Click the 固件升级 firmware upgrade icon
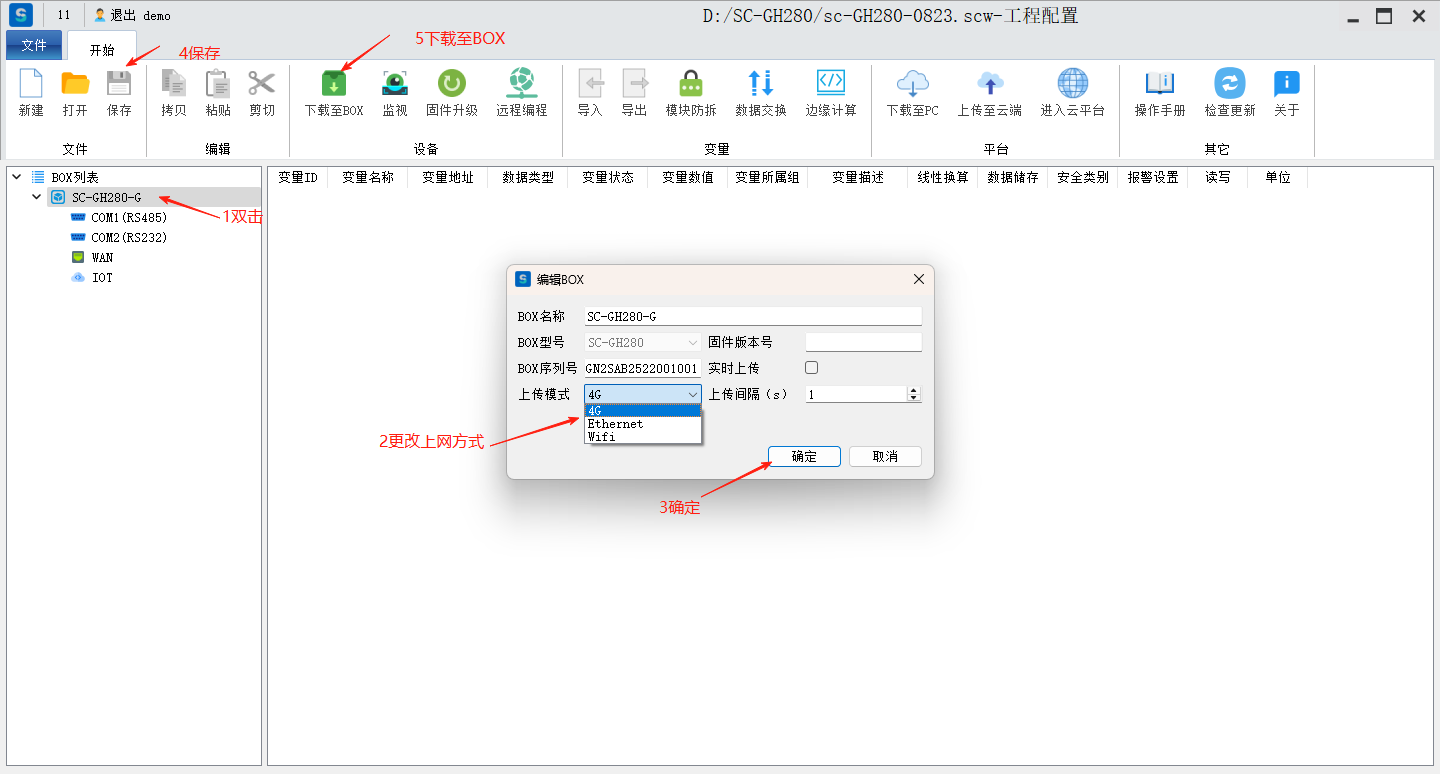This screenshot has height=774, width=1440. click(451, 84)
